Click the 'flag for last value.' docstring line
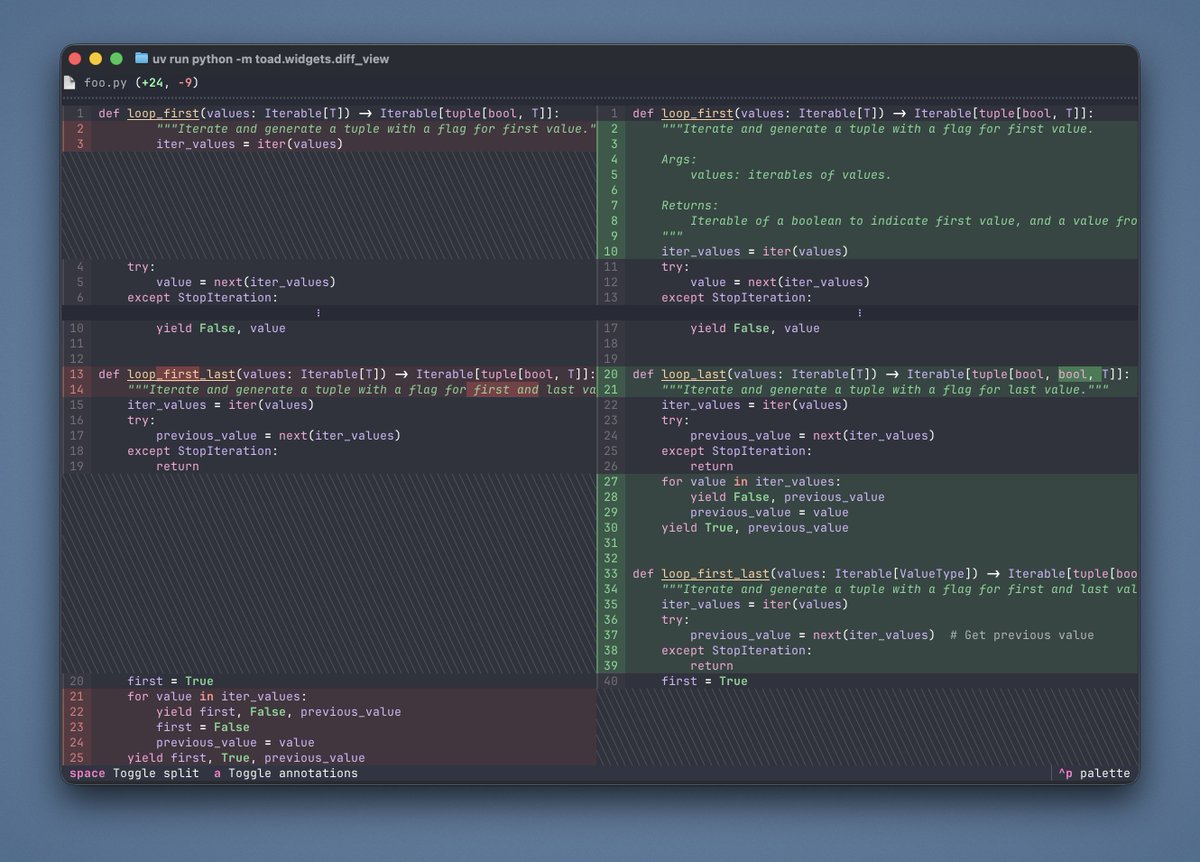1200x862 pixels. pyautogui.click(x=885, y=390)
